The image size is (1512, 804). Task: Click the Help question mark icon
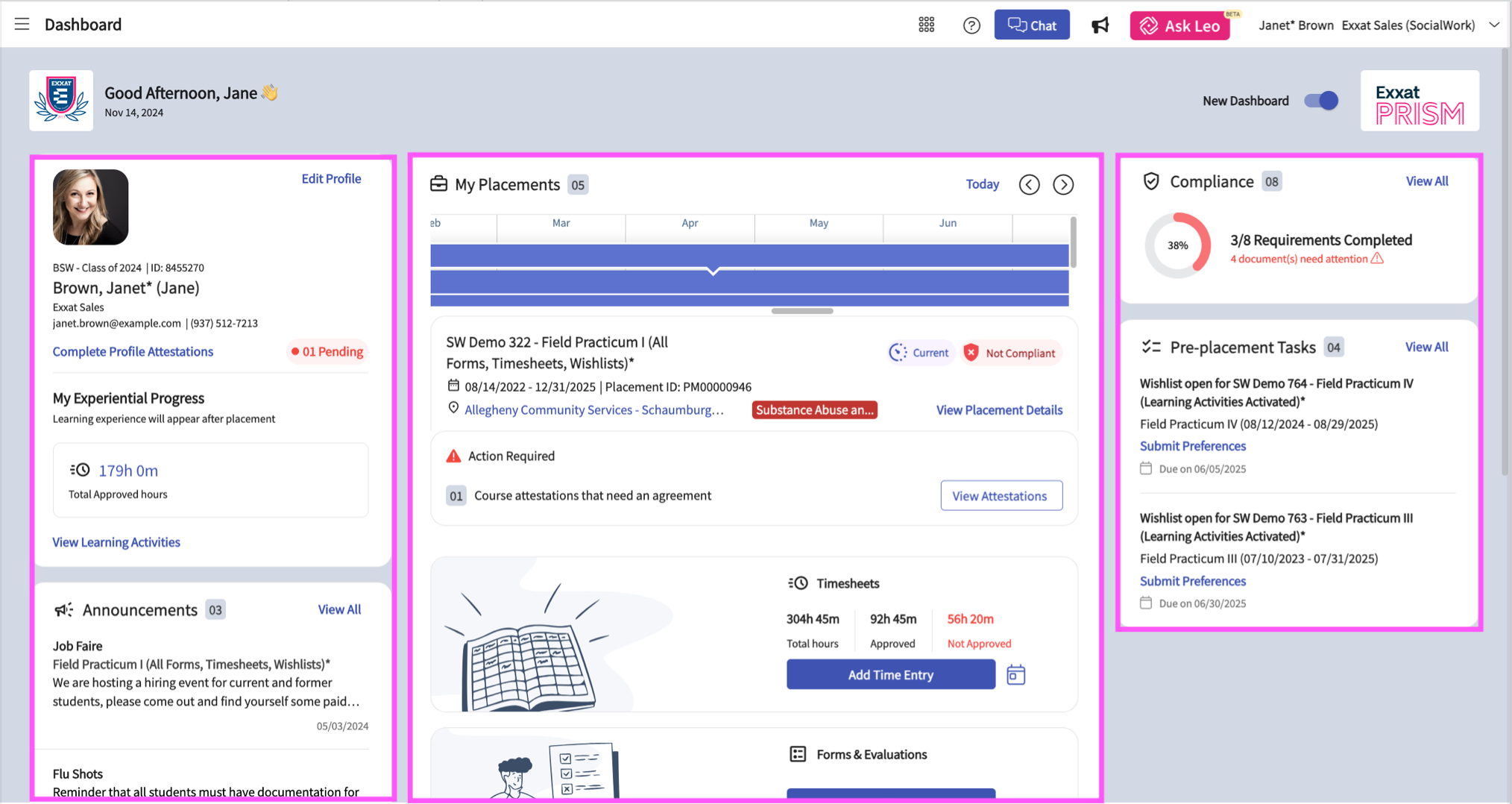pos(971,25)
